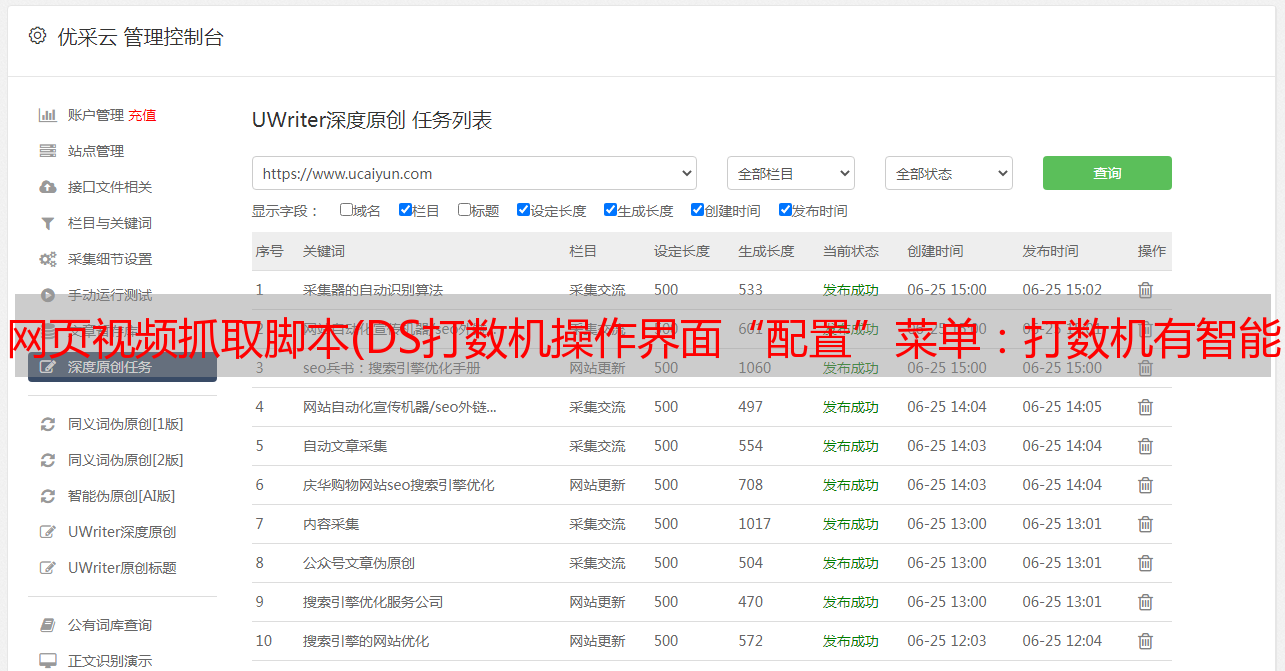Open the site URL dropdown

[x=474, y=173]
